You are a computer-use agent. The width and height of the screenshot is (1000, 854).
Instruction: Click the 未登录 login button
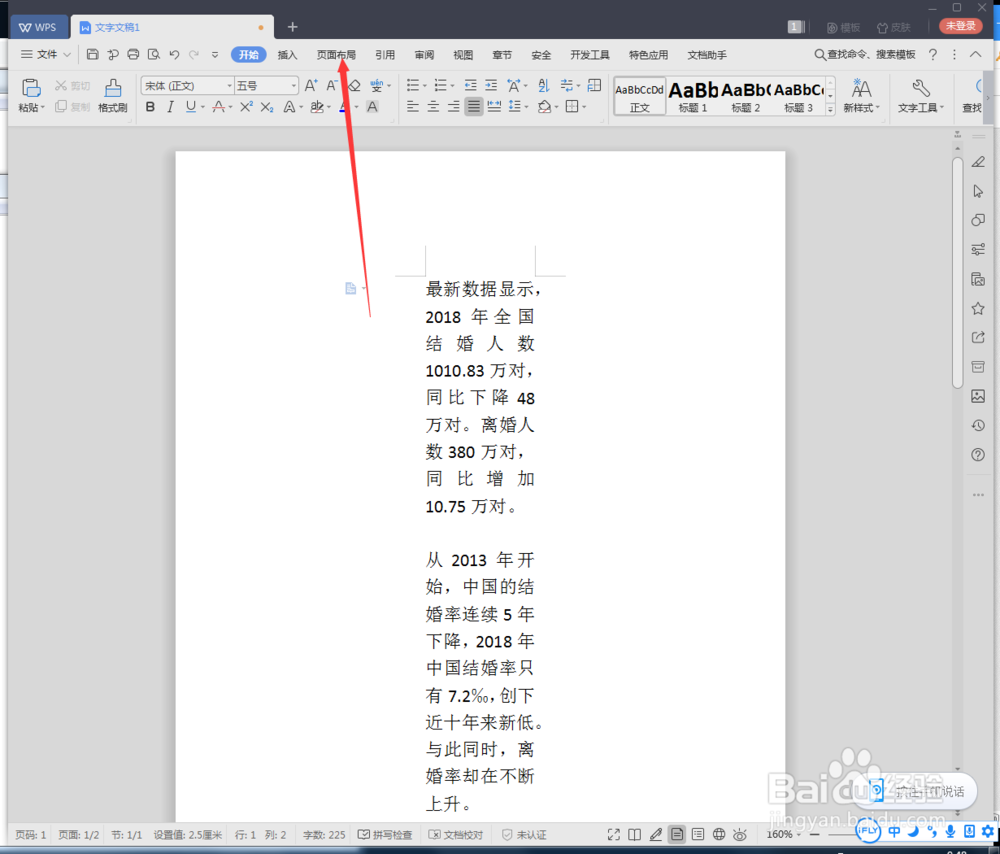pyautogui.click(x=959, y=24)
